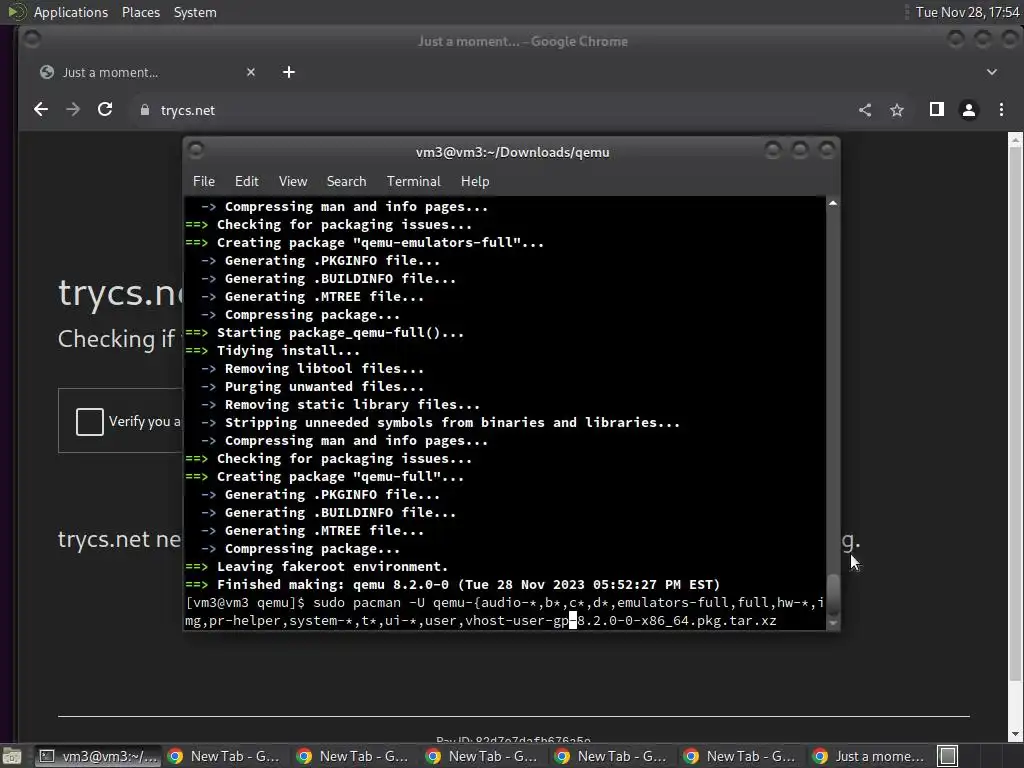
Task: Click the Chrome window menu button at top-left
Action: pos(31,40)
